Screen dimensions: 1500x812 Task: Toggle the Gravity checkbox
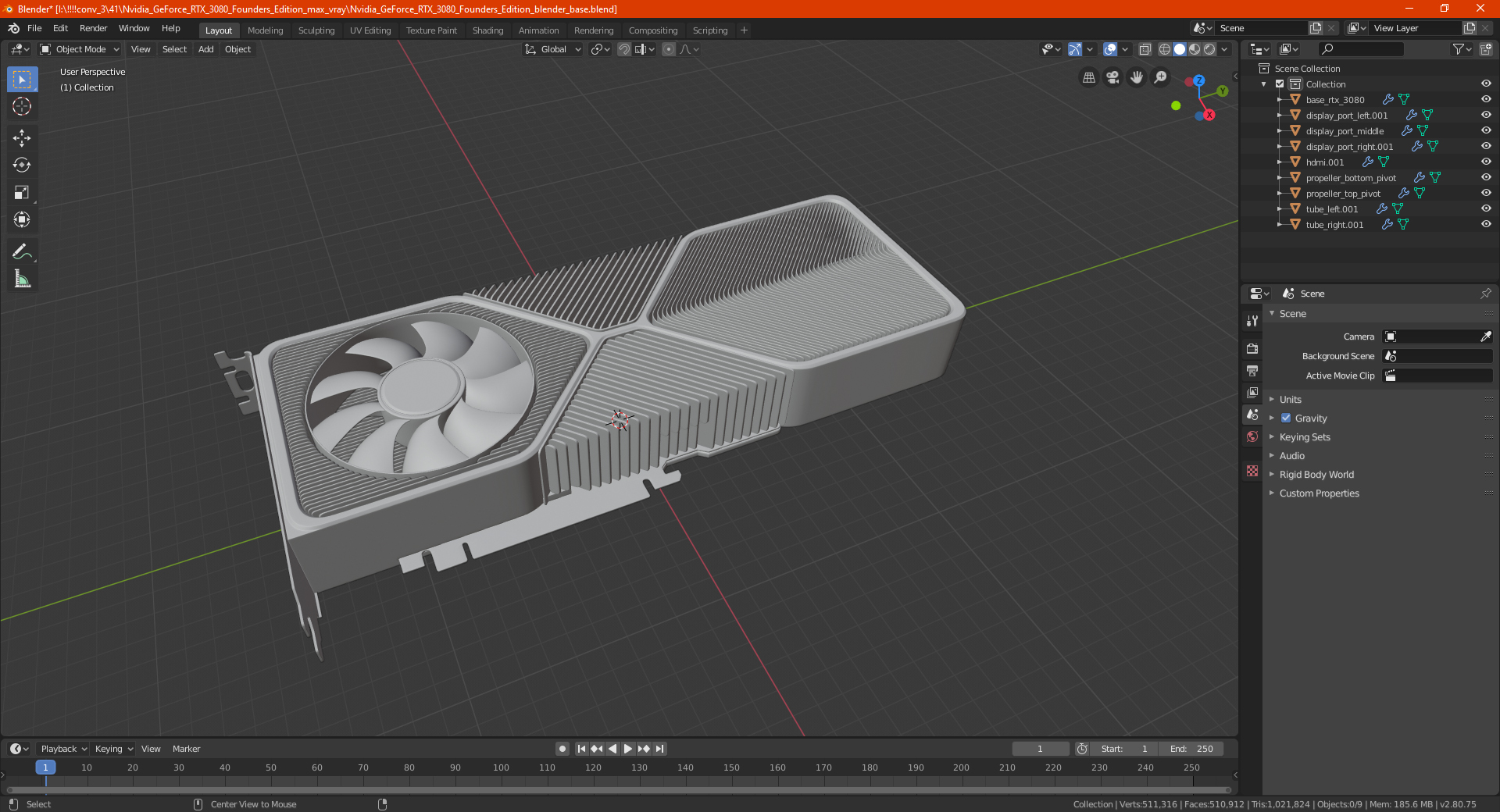(x=1286, y=418)
